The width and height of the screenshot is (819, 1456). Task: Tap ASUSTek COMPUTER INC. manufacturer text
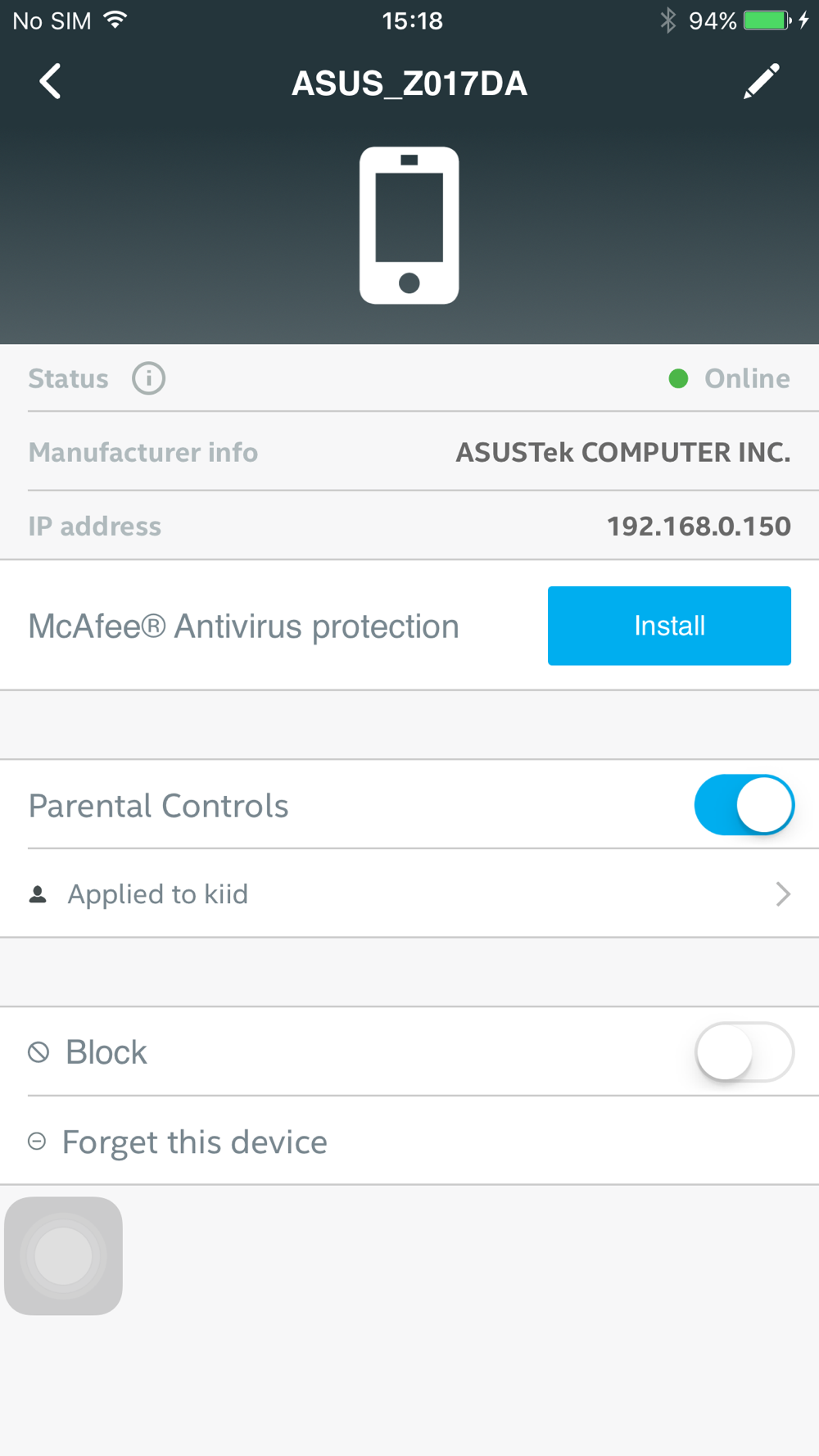[623, 452]
